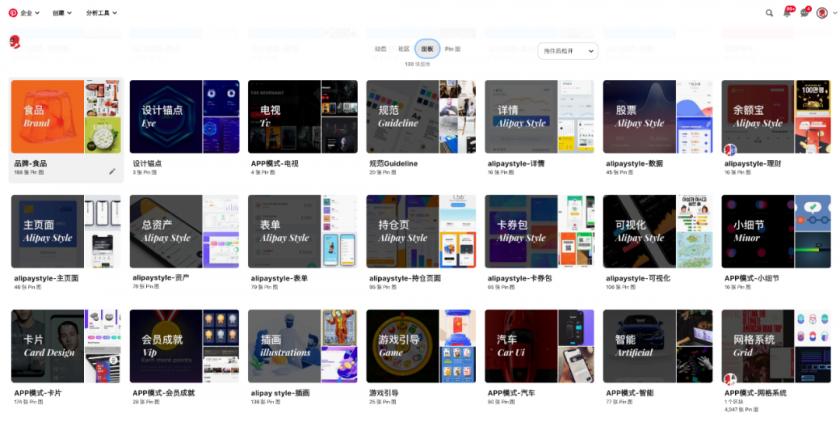Select the first tab left of 社区
840x422 pixels.
[x=380, y=49]
